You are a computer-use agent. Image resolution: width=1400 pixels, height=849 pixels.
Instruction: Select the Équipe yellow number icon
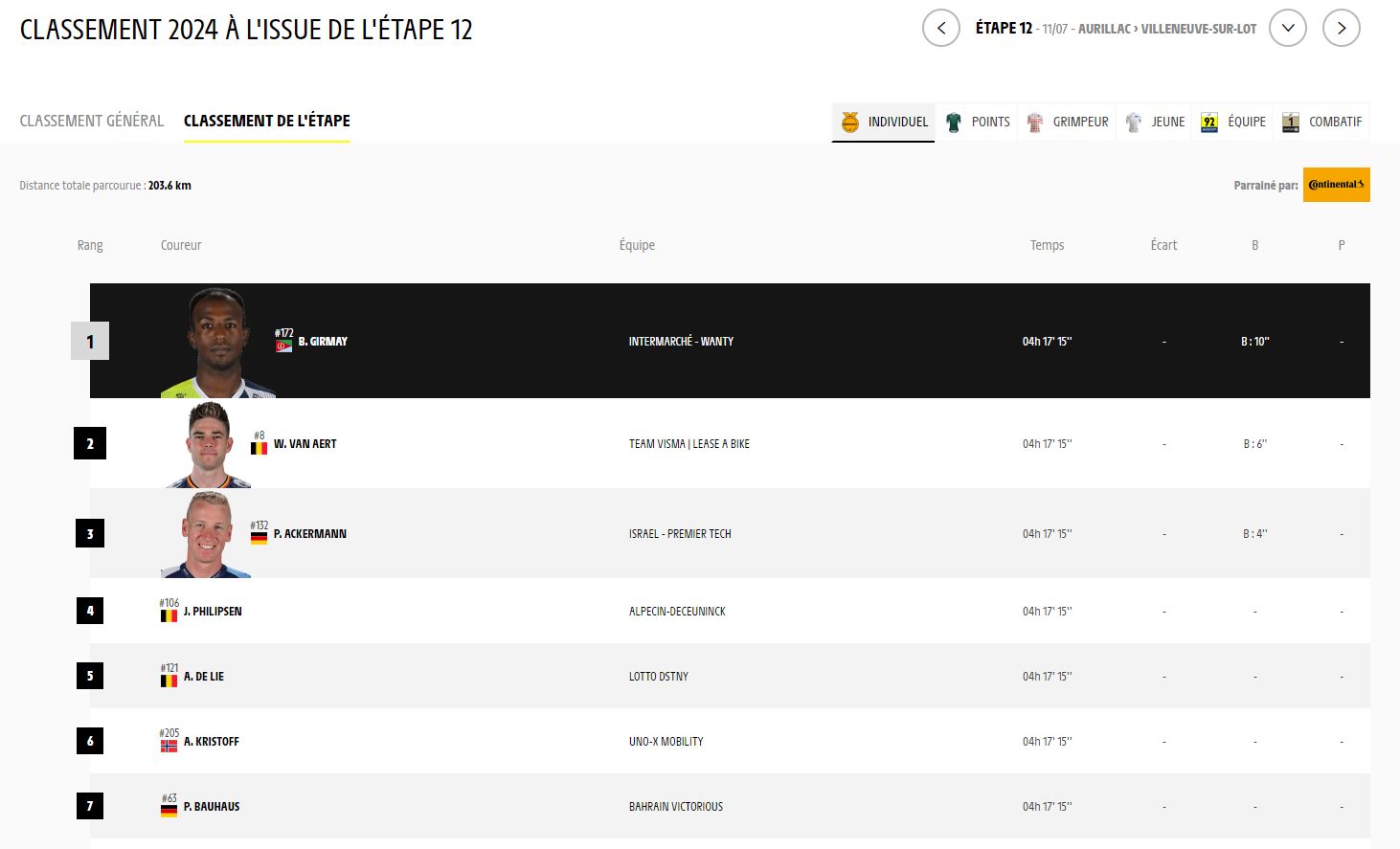(1209, 123)
